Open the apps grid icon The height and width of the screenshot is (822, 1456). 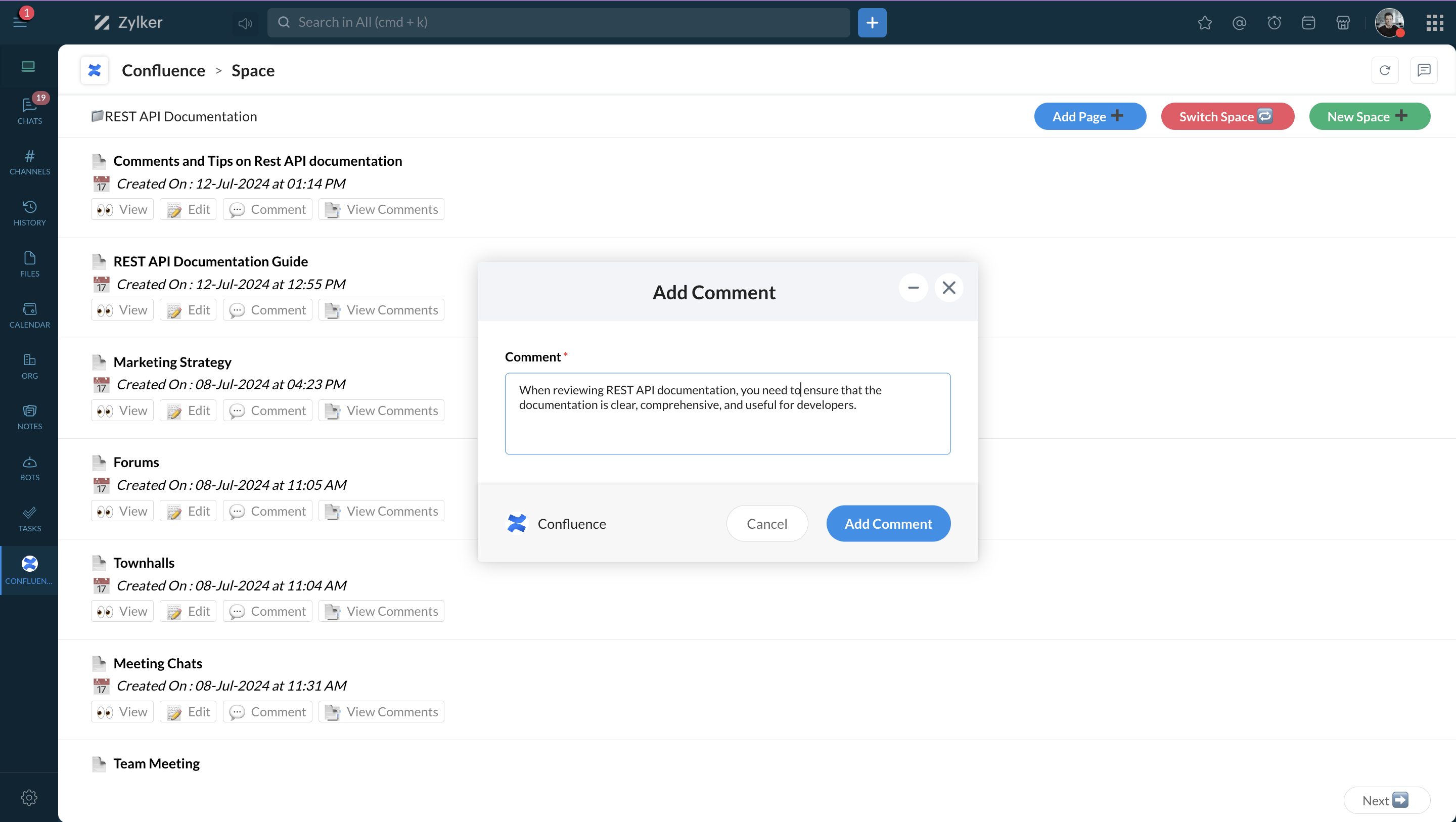point(1435,23)
